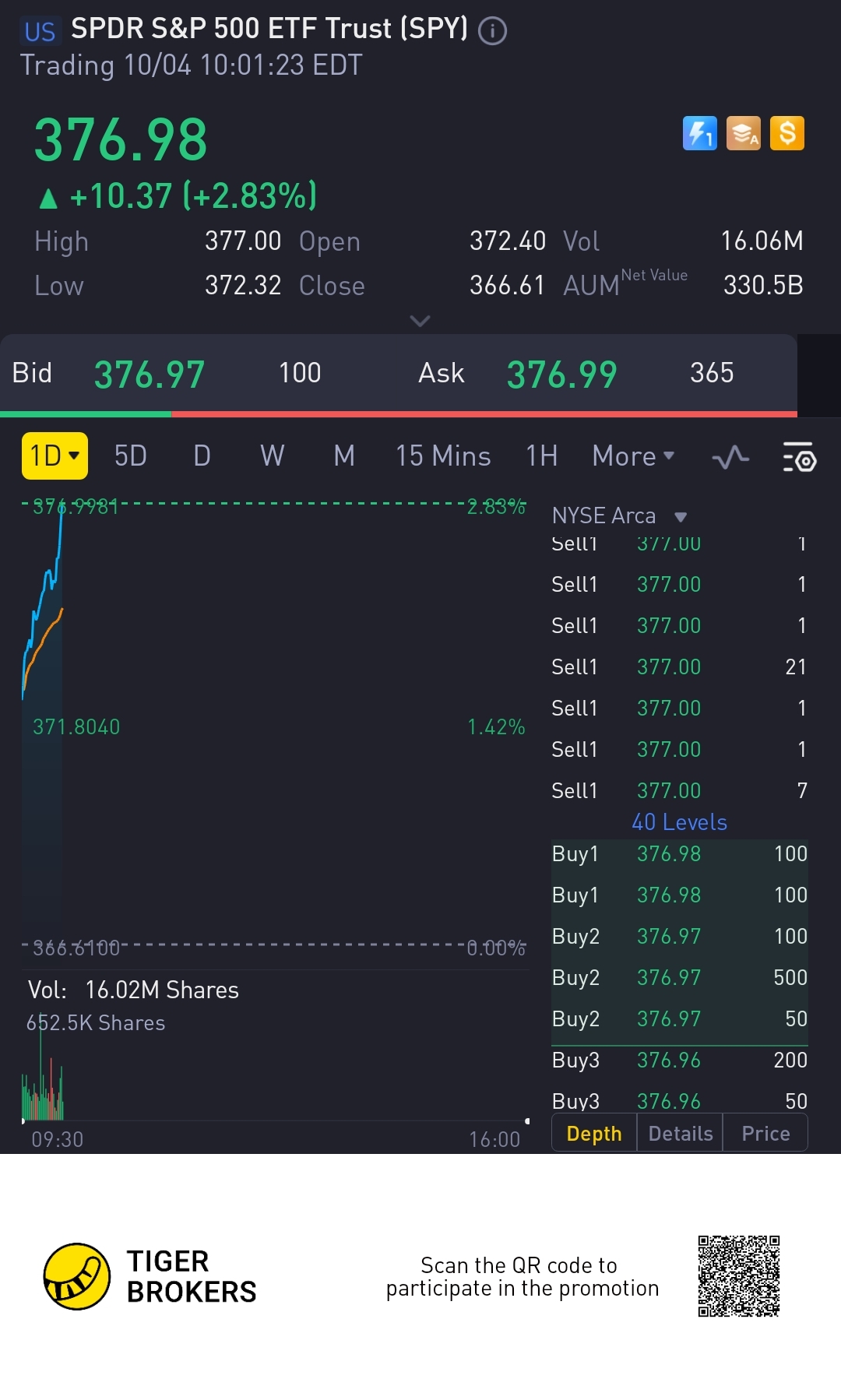Tap the info icon beside SPY title
841x1400 pixels.
tap(492, 31)
